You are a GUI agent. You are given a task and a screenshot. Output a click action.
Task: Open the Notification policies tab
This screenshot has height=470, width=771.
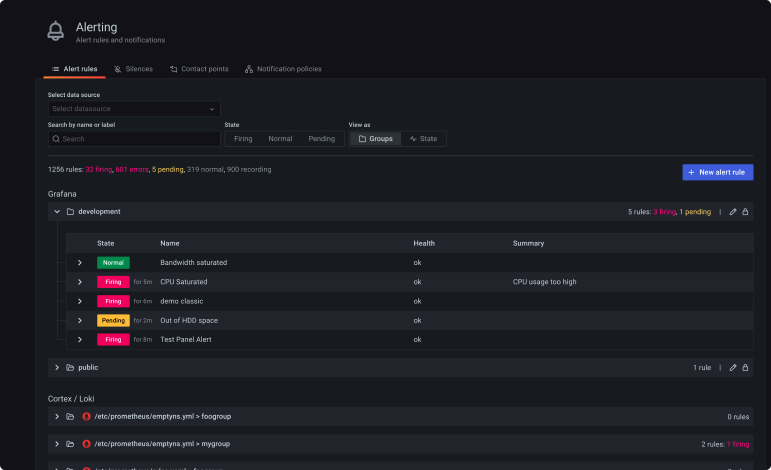[x=283, y=69]
